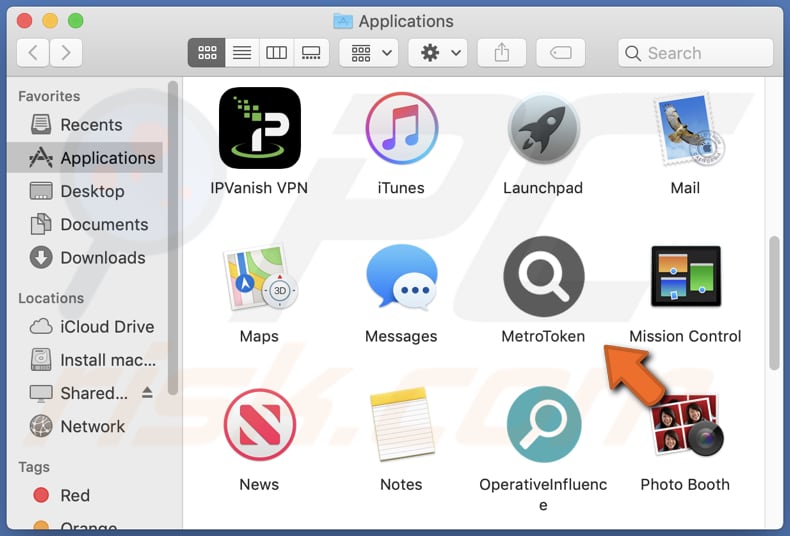Click the Launchpad name label
The width and height of the screenshot is (790, 536).
543,188
